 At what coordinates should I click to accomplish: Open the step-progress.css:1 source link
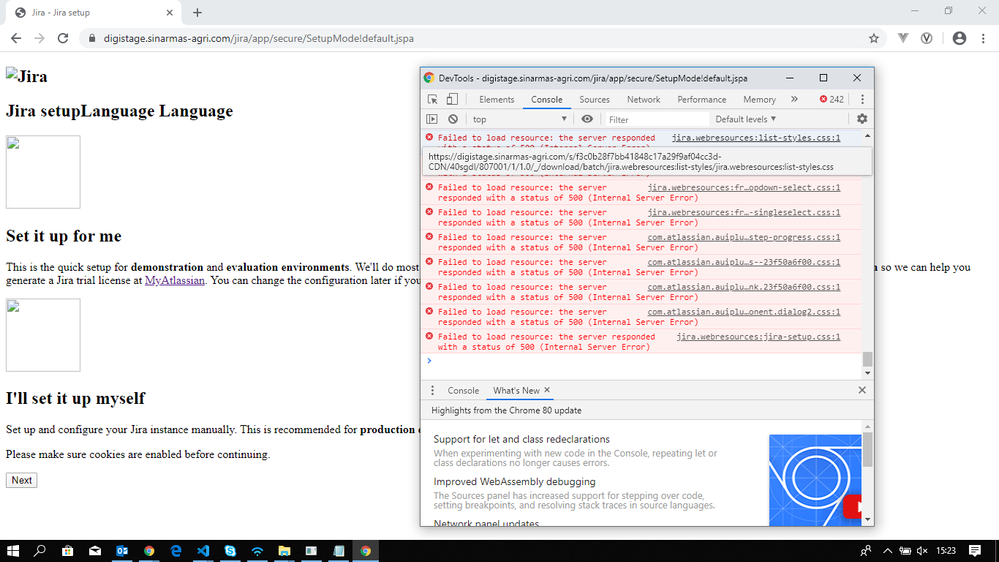tap(744, 237)
